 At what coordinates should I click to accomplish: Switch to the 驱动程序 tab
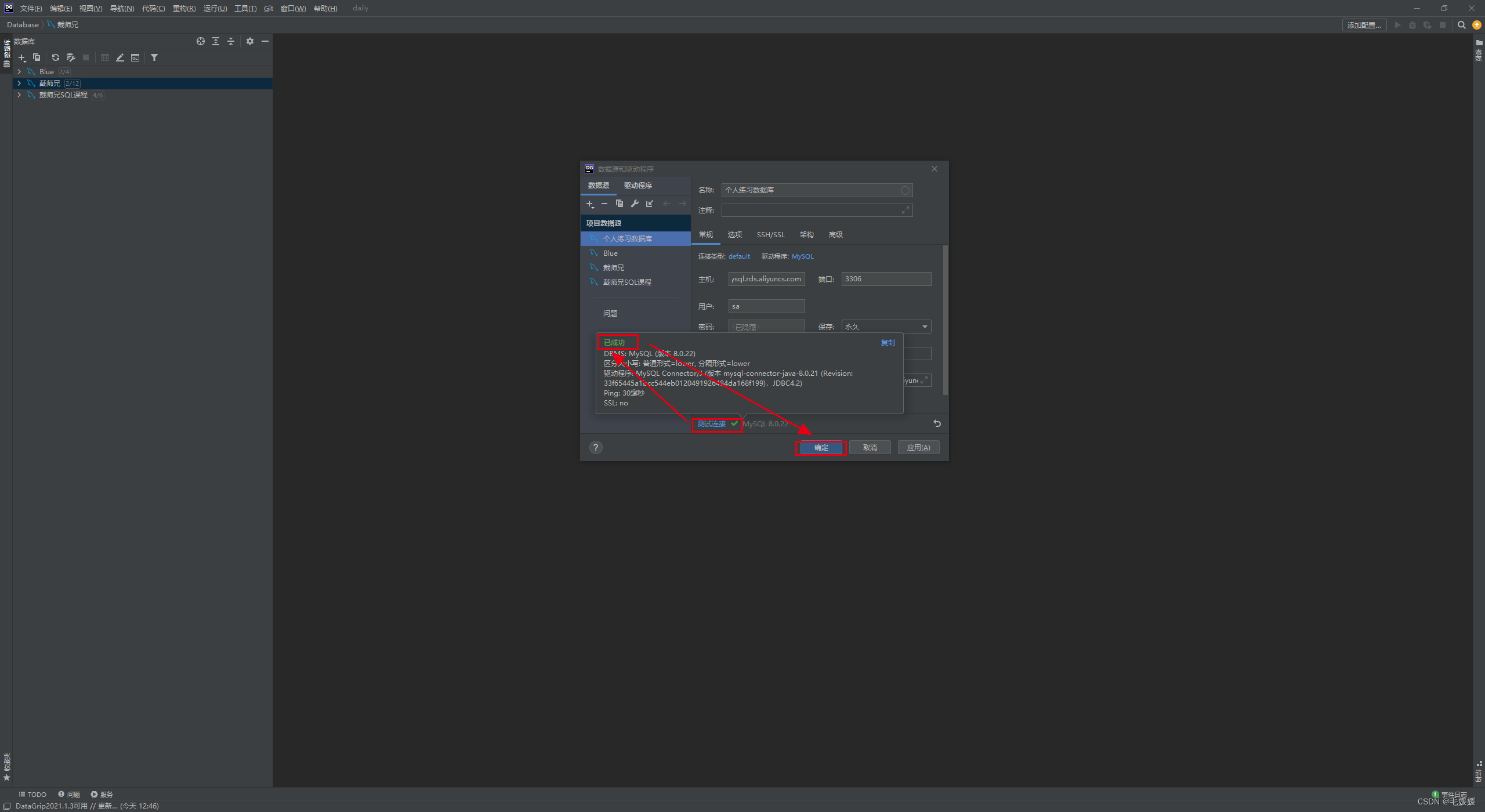point(638,185)
